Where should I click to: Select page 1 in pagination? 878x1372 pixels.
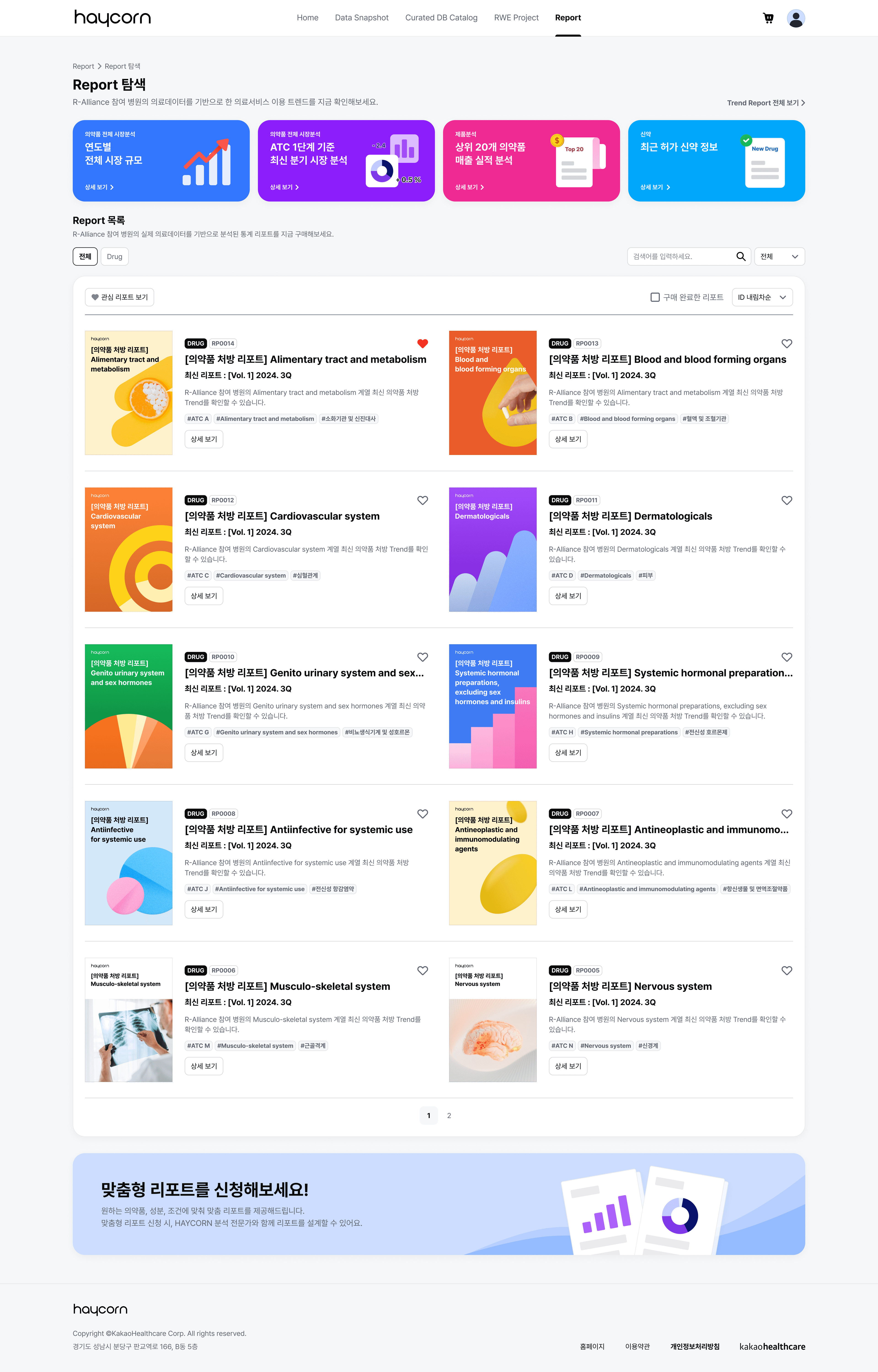(428, 1115)
